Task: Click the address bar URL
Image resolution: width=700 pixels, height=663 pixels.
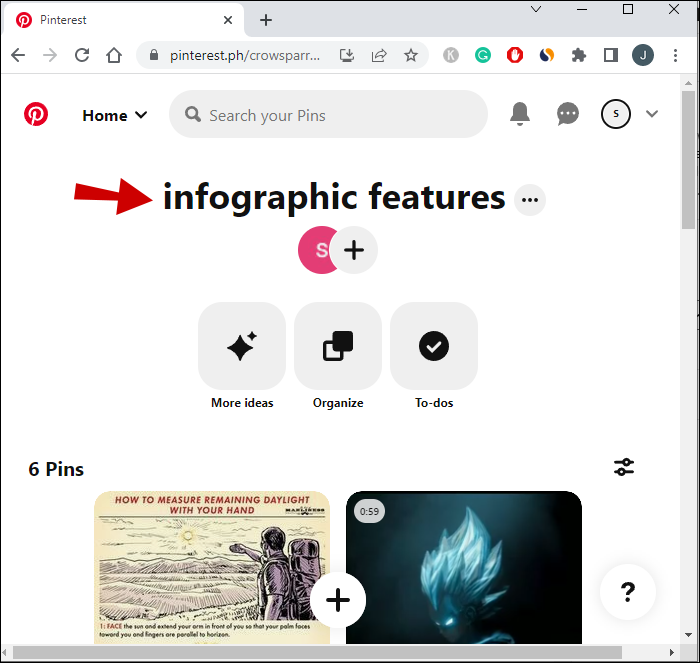Action: 245,55
